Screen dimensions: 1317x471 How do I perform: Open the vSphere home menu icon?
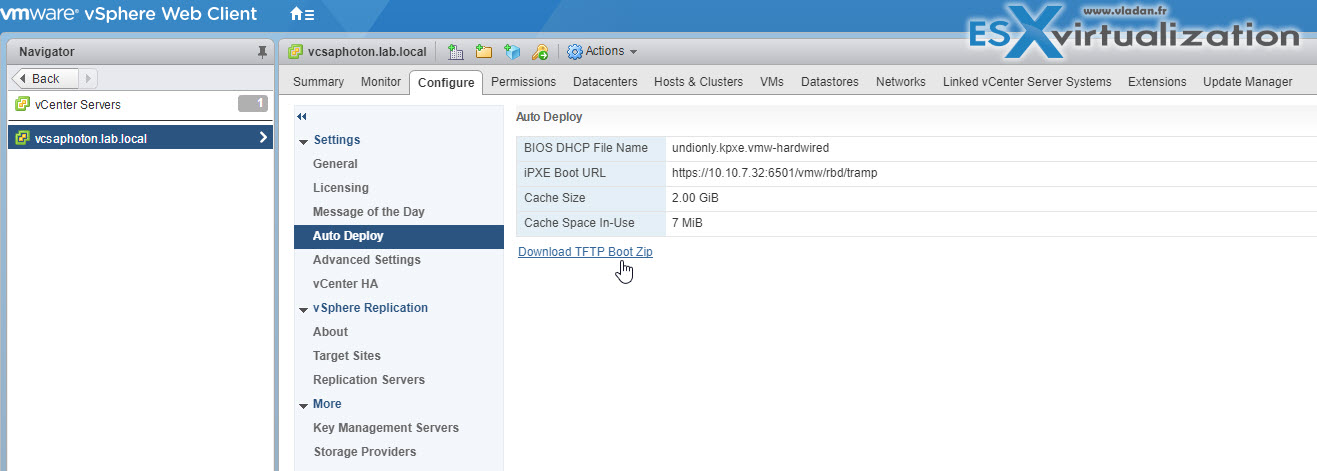click(x=301, y=15)
